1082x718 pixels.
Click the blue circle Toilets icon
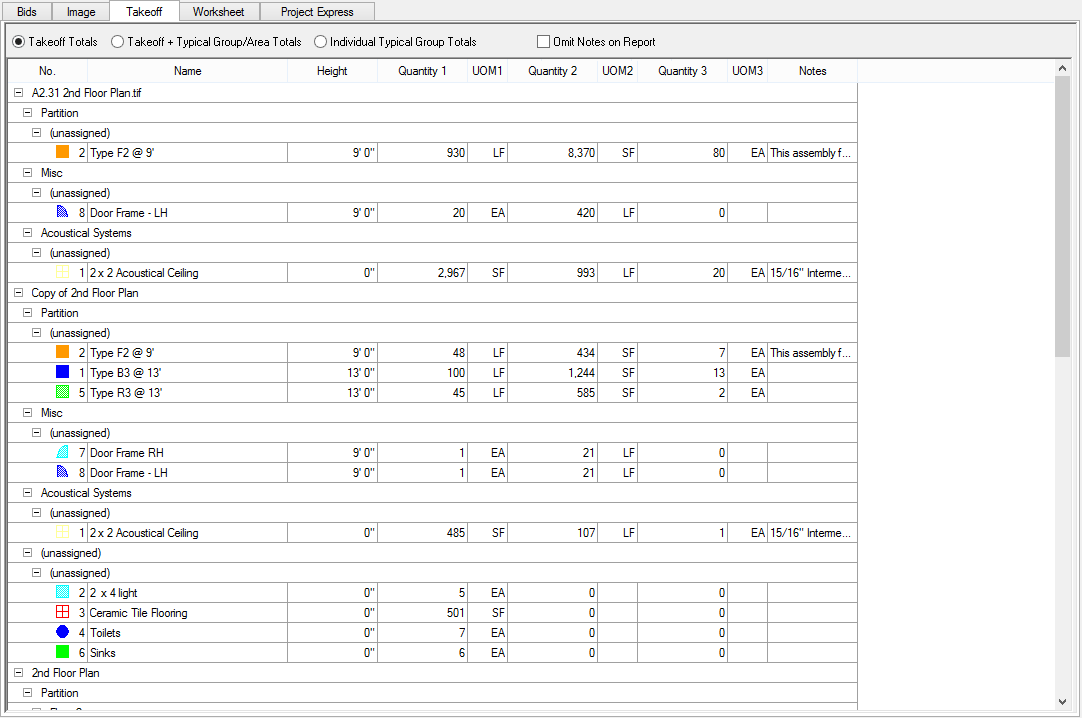click(63, 632)
